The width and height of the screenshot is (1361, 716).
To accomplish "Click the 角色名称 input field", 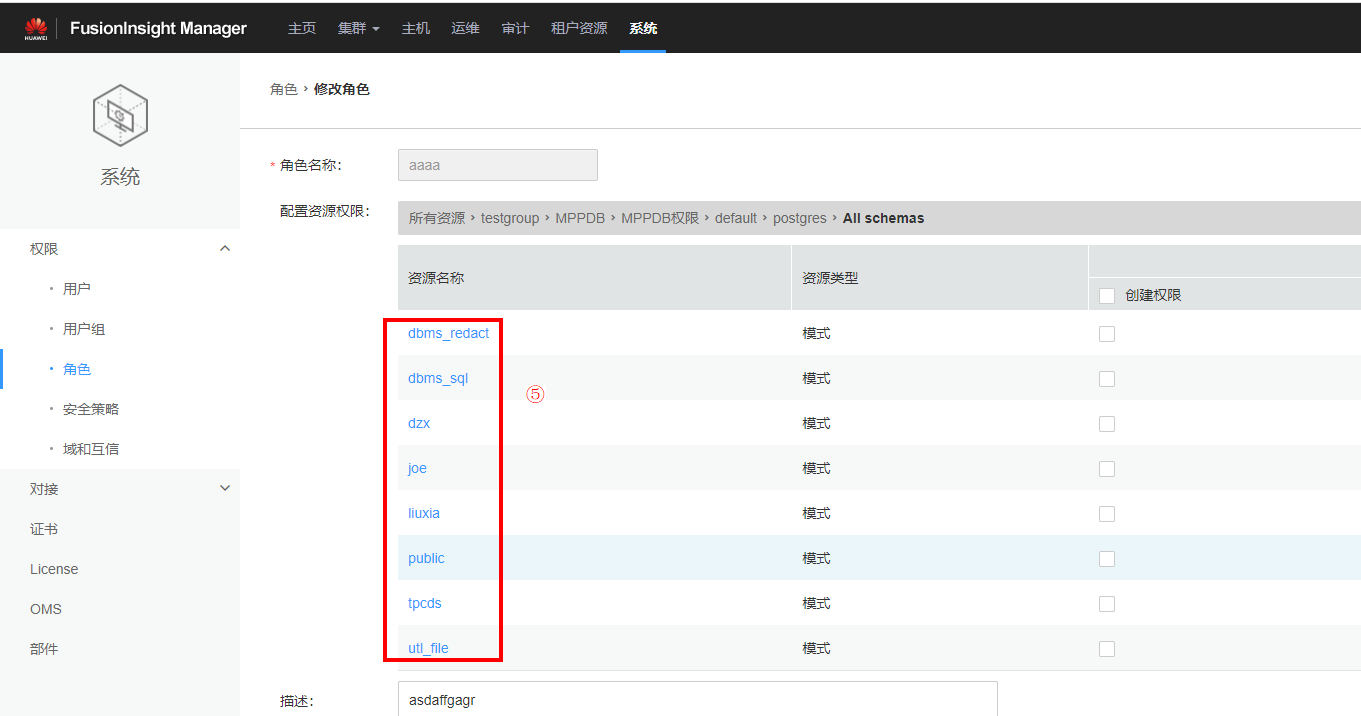I will click(498, 165).
